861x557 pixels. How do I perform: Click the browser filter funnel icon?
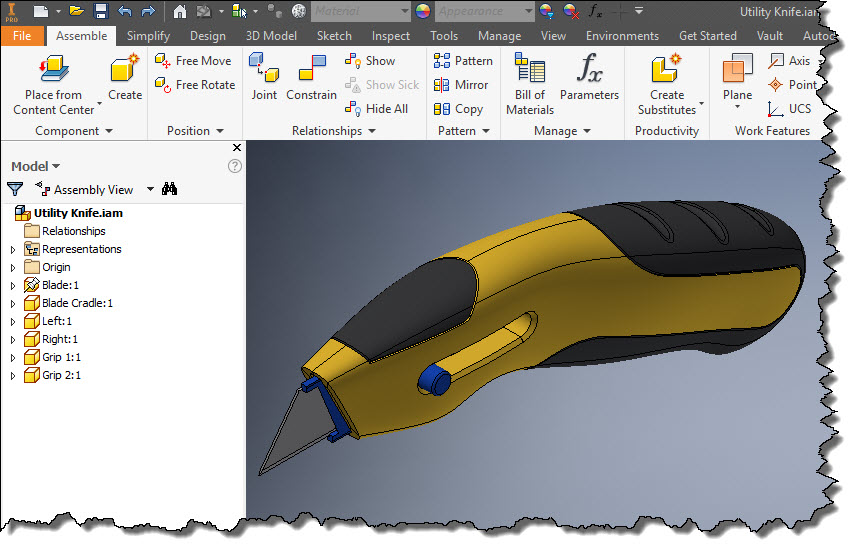[15, 189]
